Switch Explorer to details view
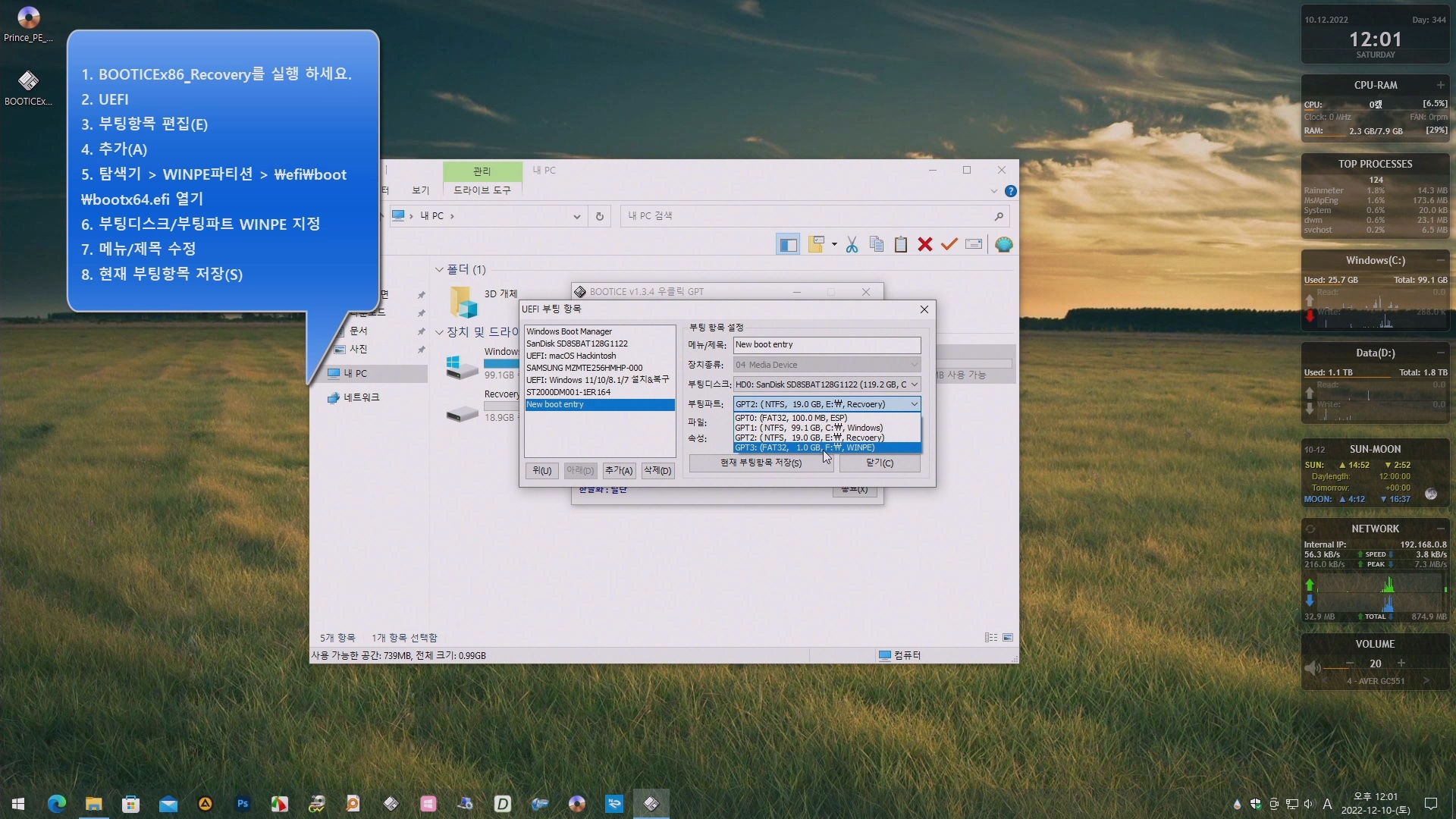 [991, 638]
